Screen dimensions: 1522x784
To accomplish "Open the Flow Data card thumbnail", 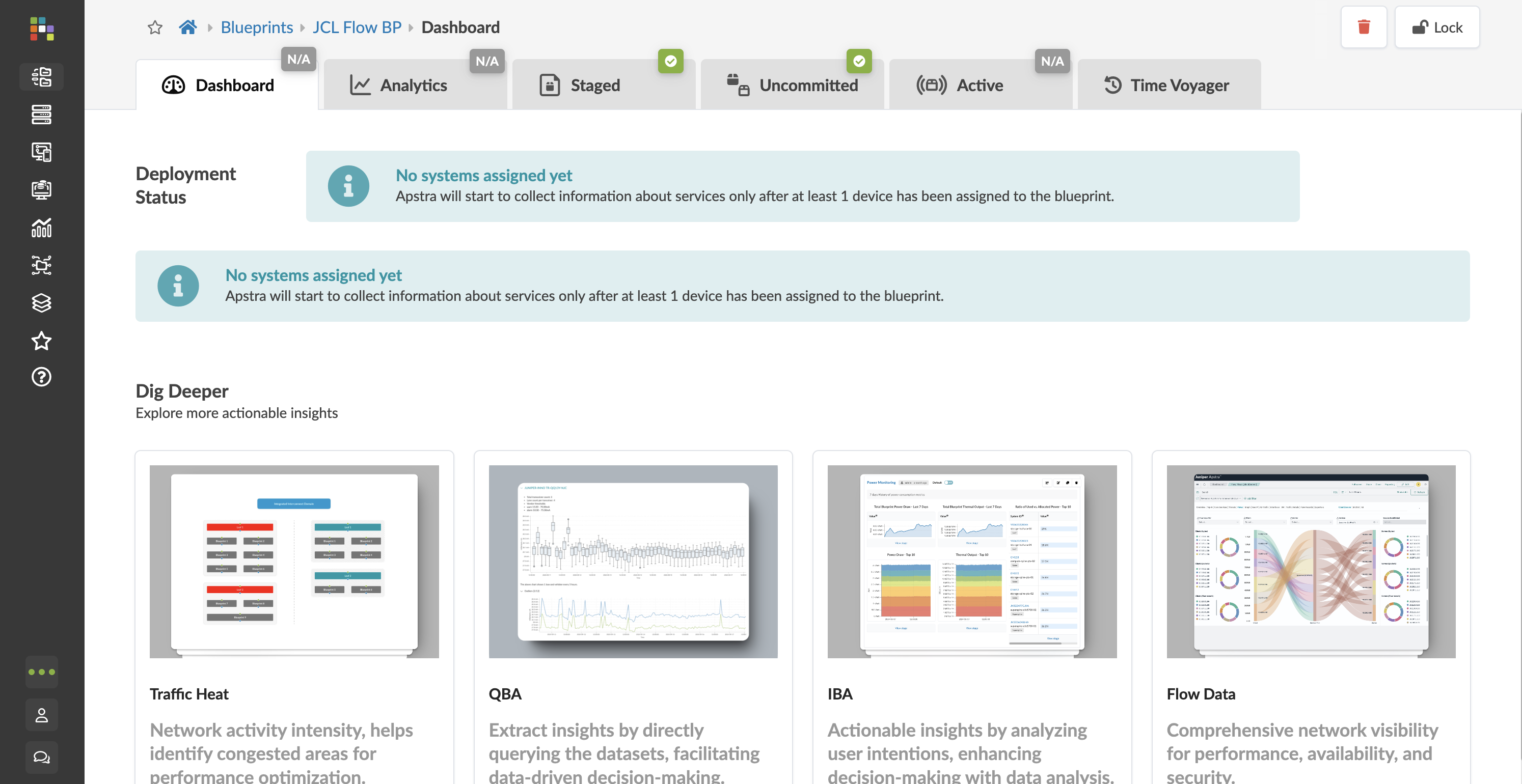I will [x=1311, y=561].
